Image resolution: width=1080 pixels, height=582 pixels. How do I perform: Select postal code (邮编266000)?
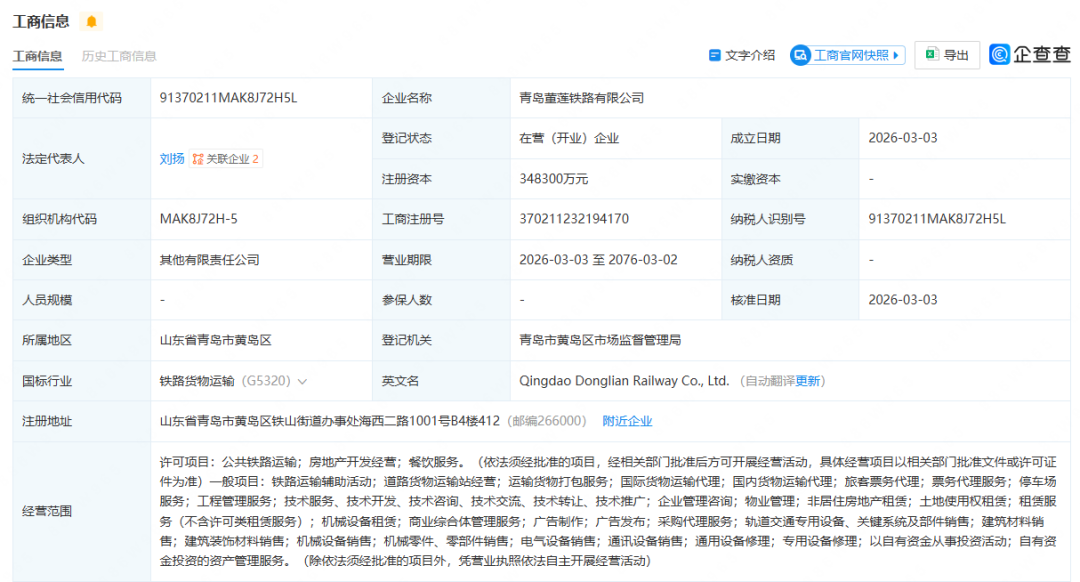coord(547,421)
